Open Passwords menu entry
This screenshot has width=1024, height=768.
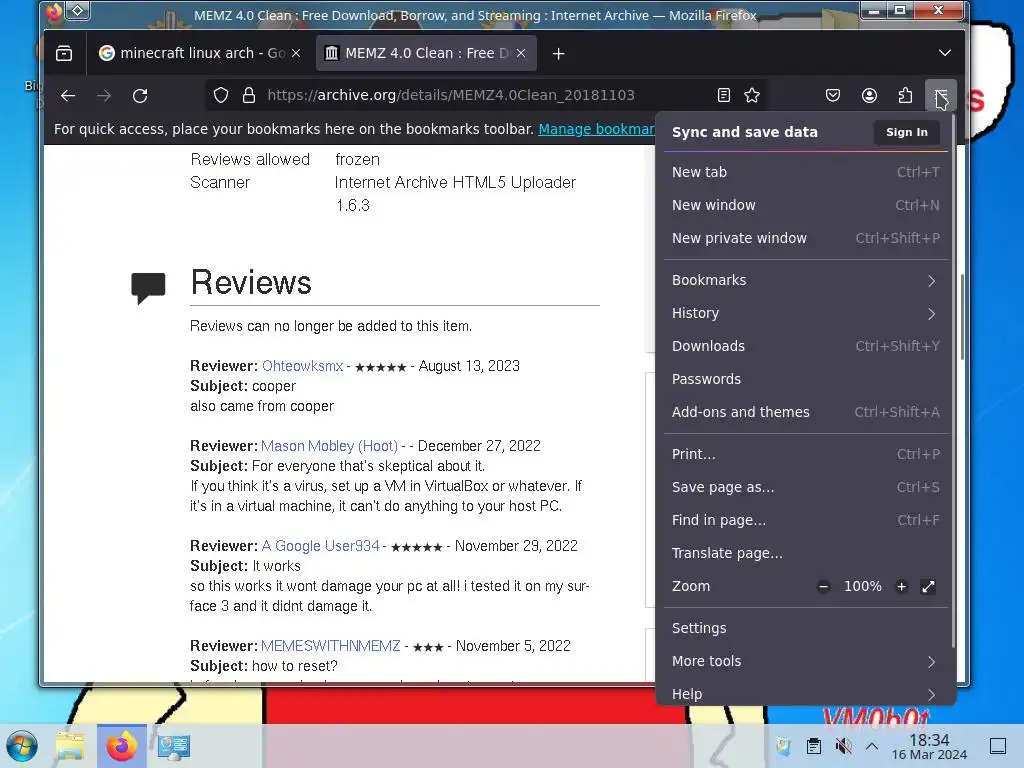click(806, 379)
